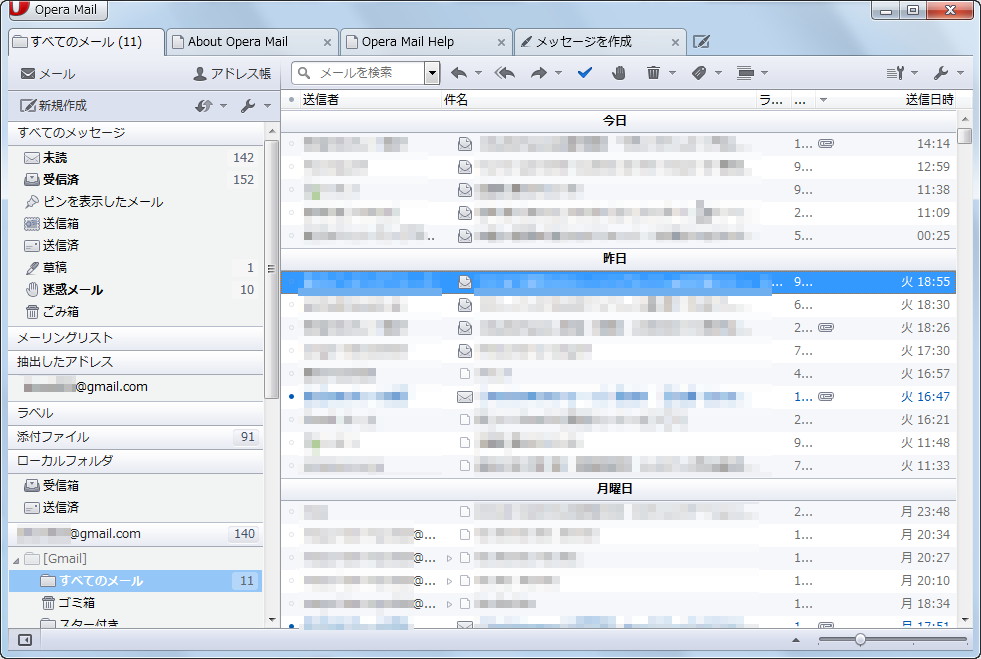
Task: Toggle read dot on 11:38 message
Action: pos(292,190)
